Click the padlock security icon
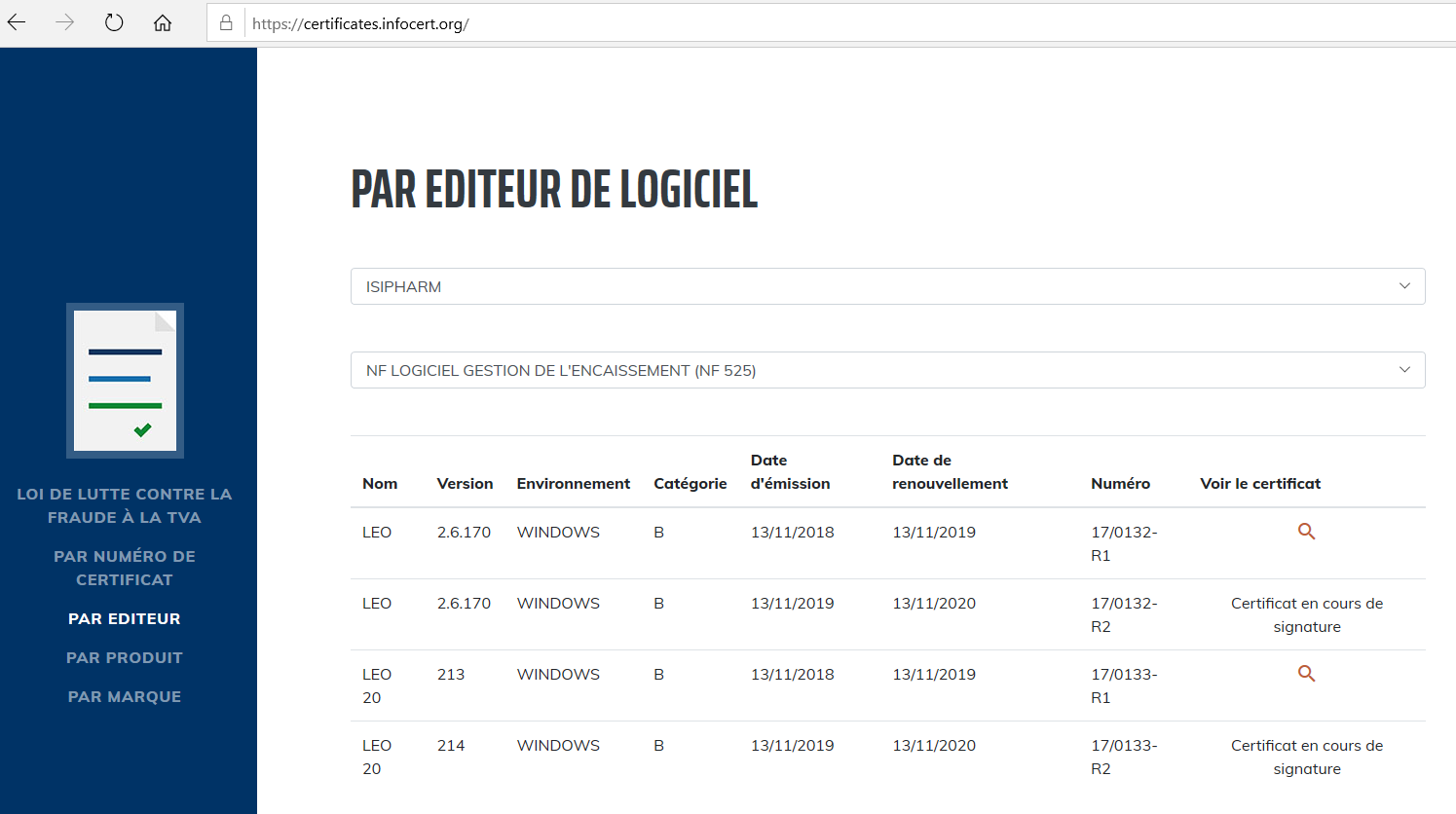 pyautogui.click(x=226, y=23)
